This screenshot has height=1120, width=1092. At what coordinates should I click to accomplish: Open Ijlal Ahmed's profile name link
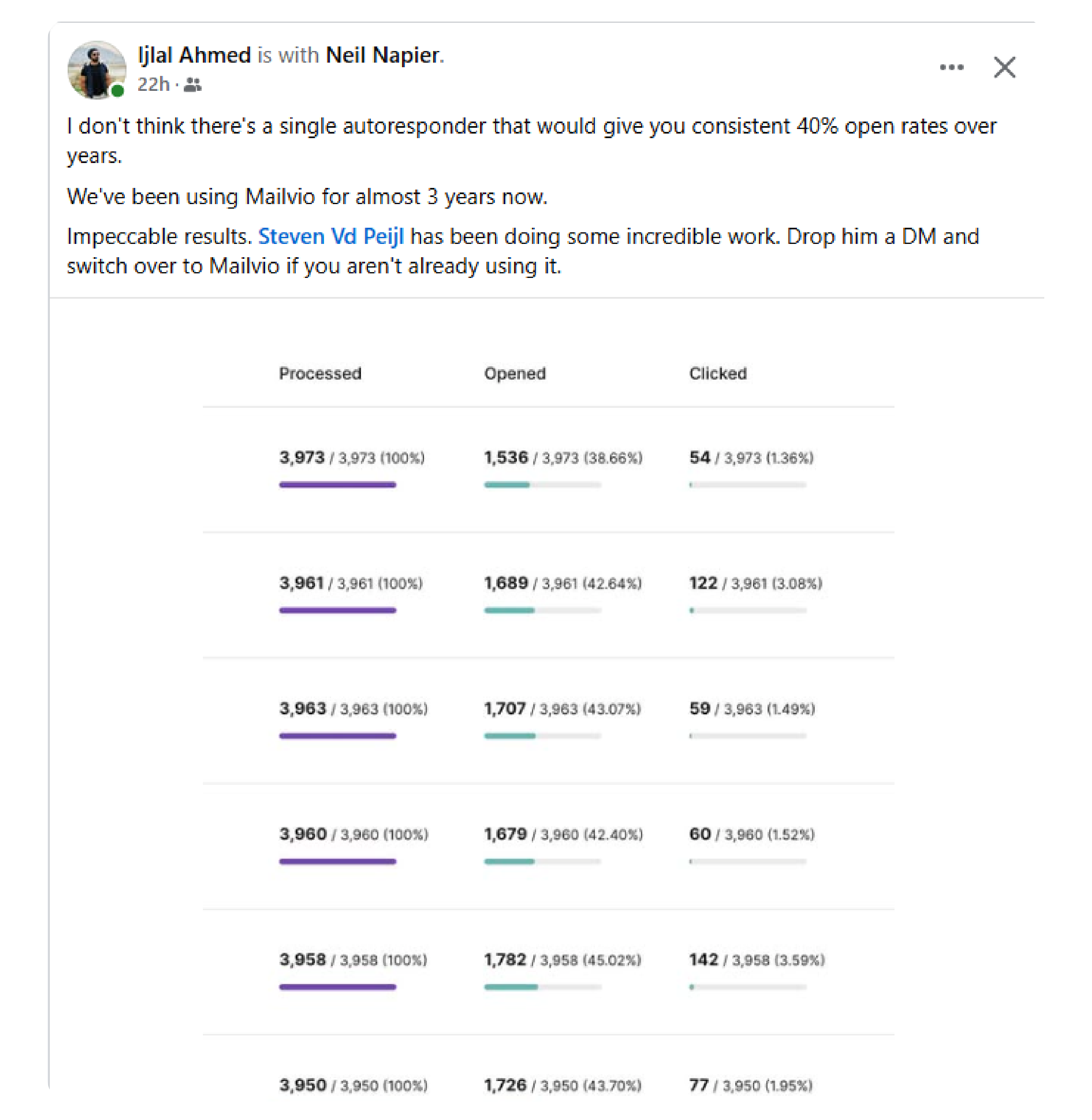[x=195, y=55]
